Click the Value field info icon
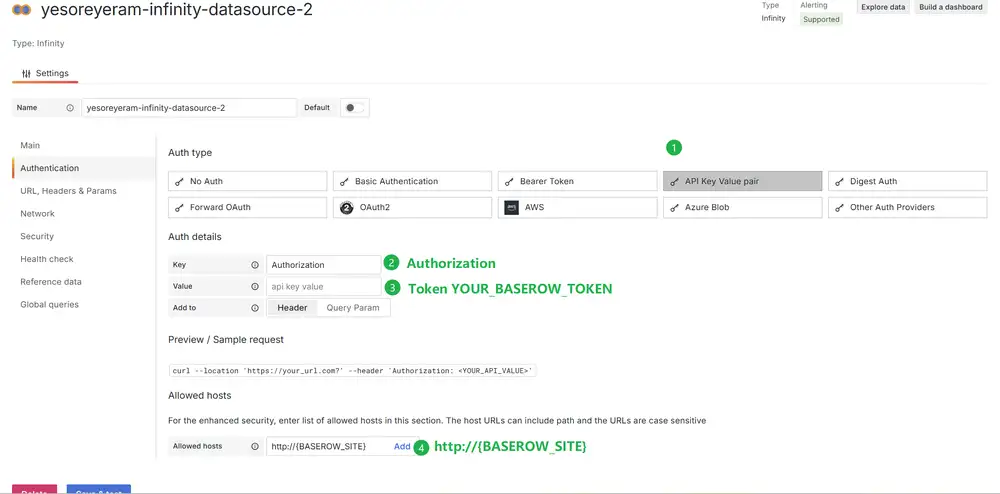 click(254, 286)
